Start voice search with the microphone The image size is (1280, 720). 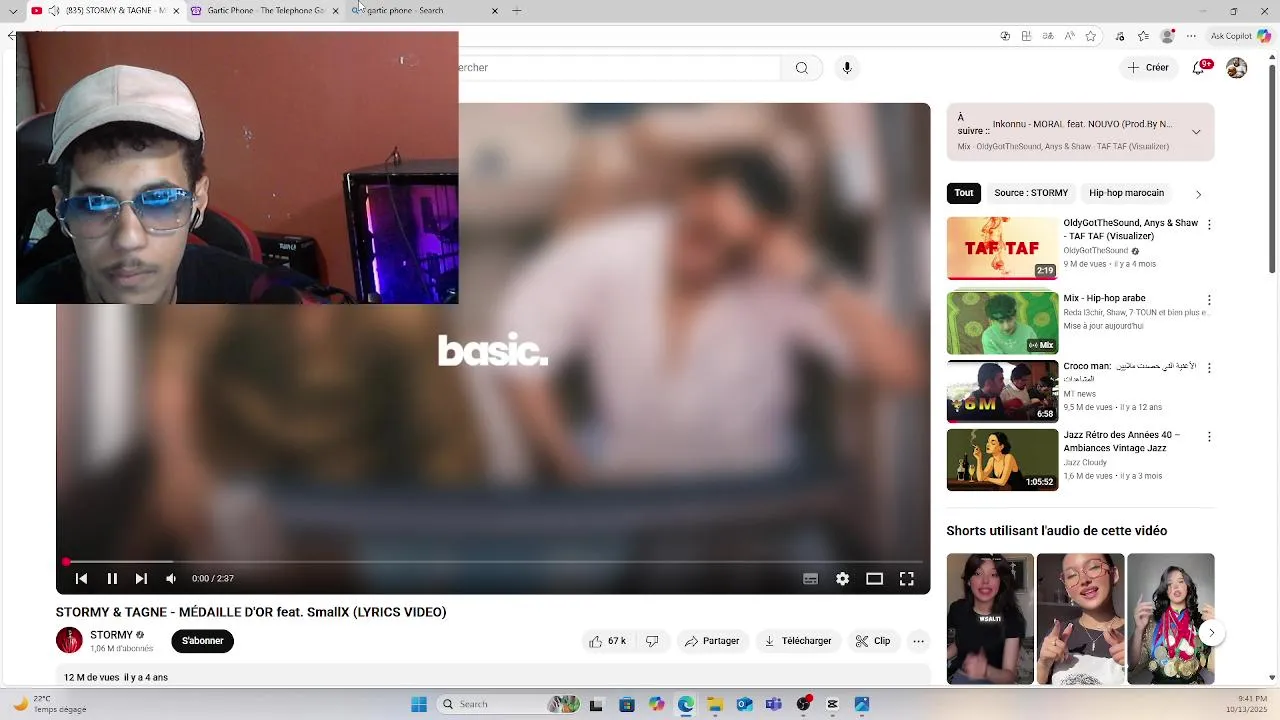847,68
